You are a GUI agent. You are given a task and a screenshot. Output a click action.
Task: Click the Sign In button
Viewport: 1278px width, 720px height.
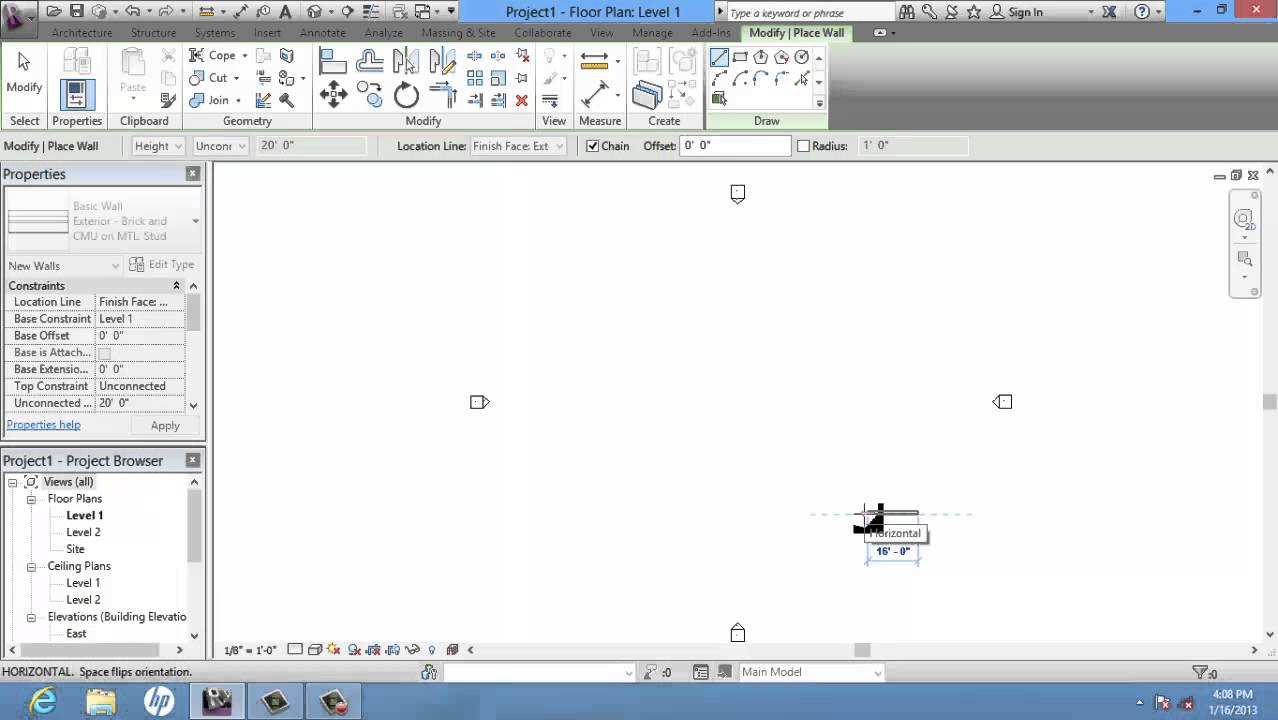pos(1017,12)
